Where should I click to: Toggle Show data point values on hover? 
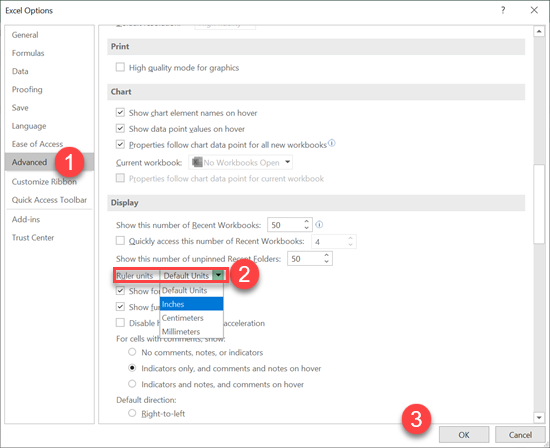click(120, 129)
